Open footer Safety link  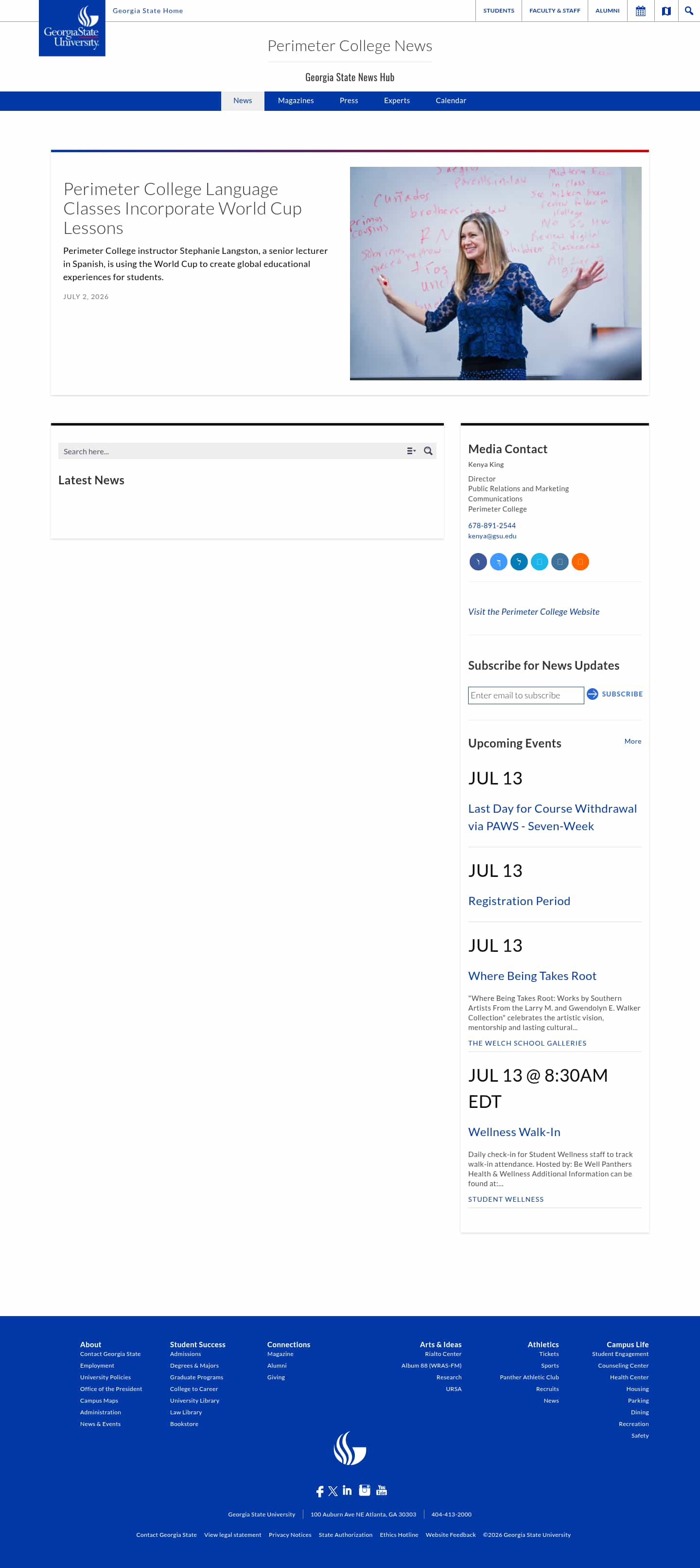pos(640,1435)
